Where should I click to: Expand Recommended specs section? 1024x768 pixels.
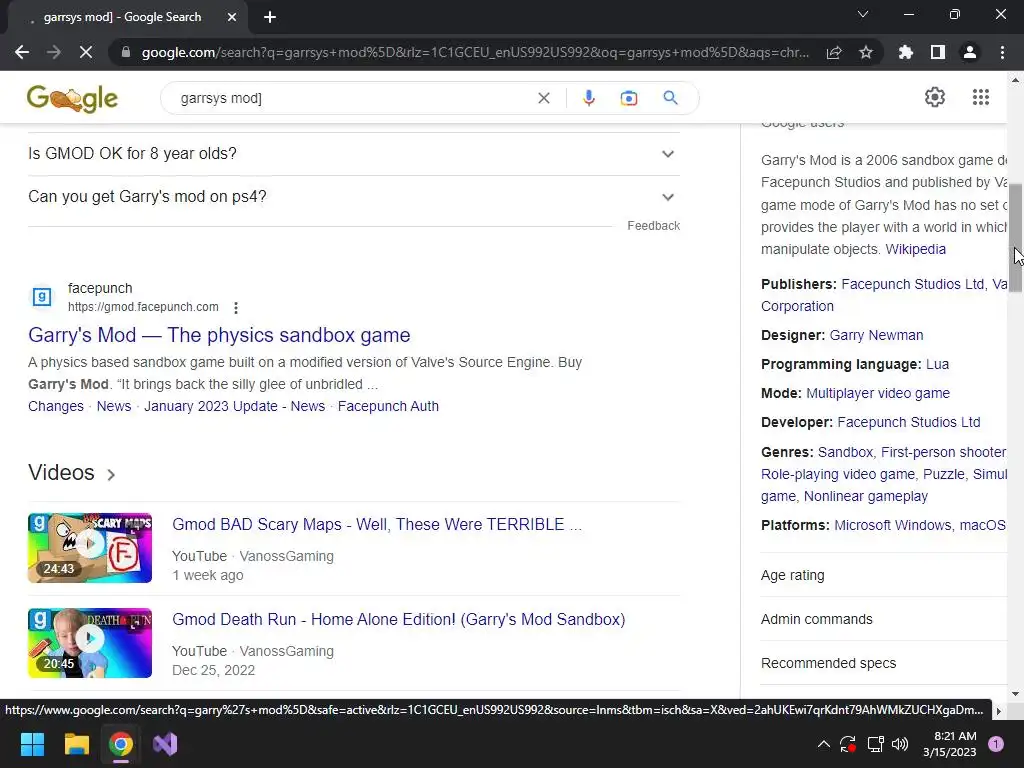click(x=884, y=663)
